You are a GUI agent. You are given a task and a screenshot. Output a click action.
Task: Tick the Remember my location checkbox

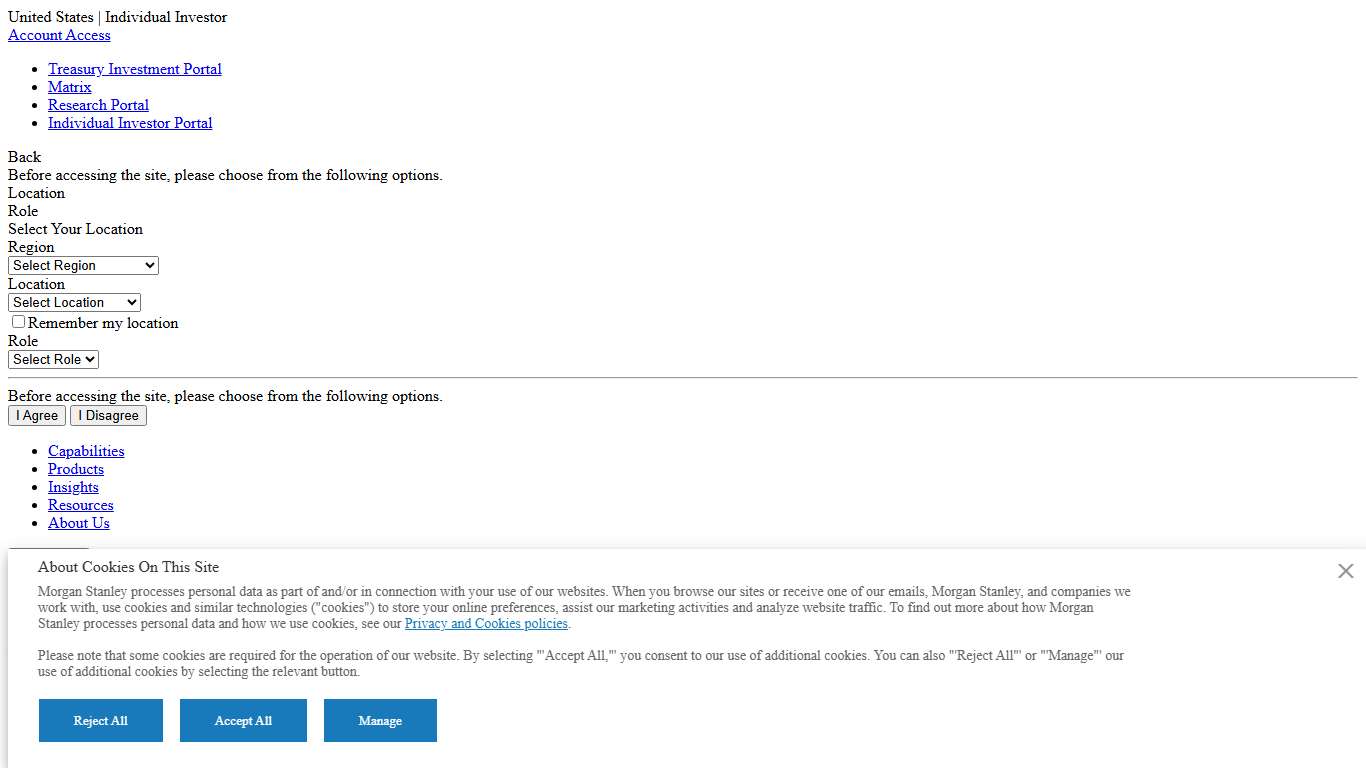point(18,322)
